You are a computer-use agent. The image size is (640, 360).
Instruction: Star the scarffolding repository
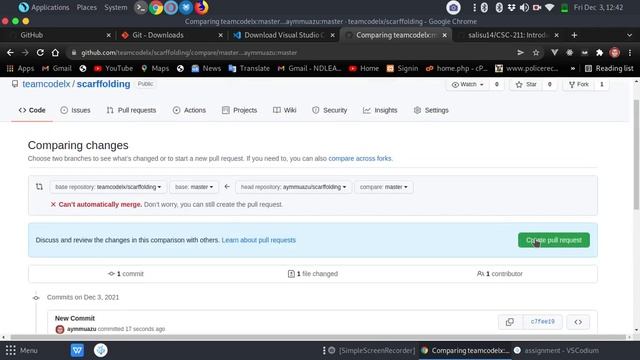coord(526,84)
